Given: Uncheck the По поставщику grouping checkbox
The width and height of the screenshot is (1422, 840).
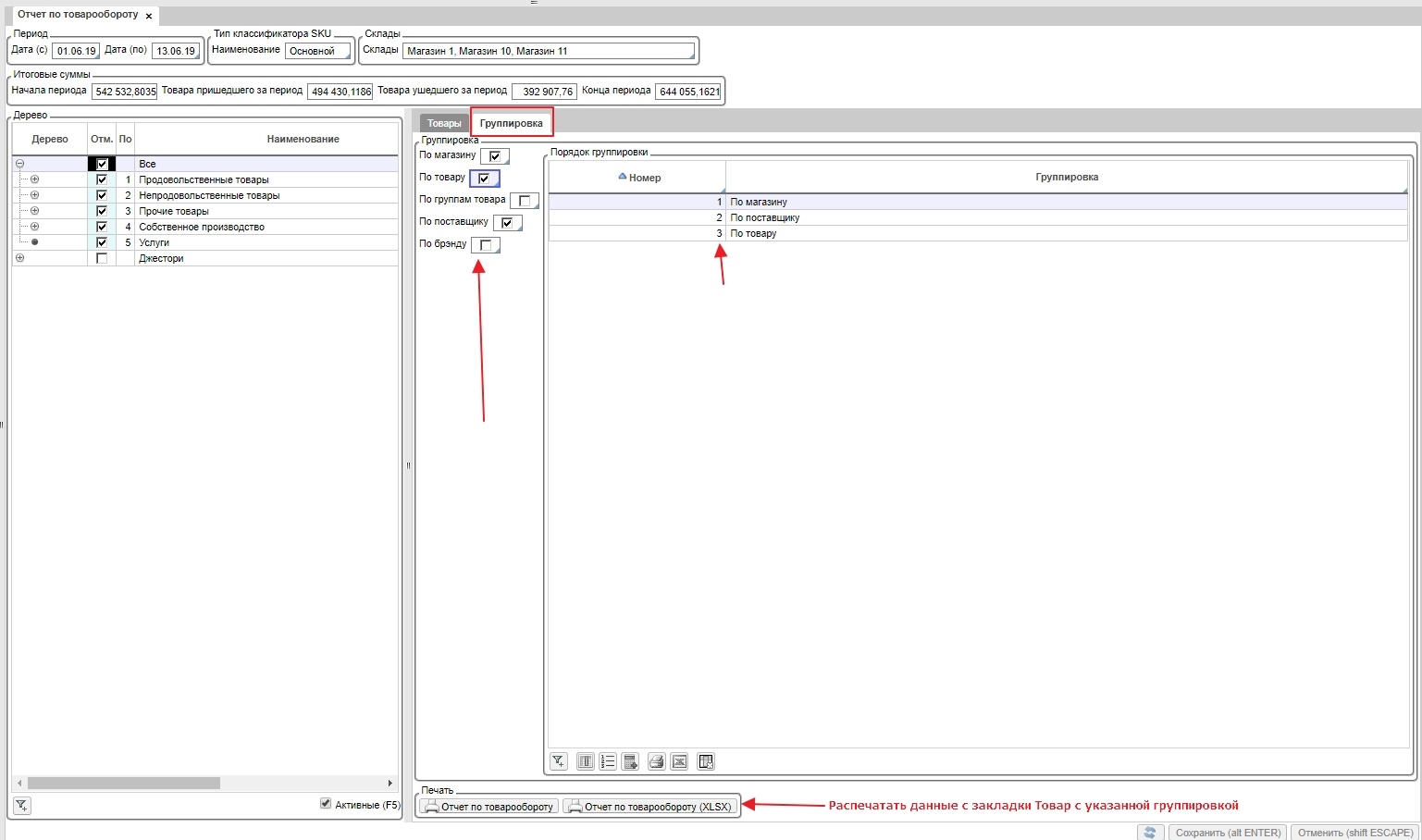Looking at the screenshot, I should tap(507, 223).
